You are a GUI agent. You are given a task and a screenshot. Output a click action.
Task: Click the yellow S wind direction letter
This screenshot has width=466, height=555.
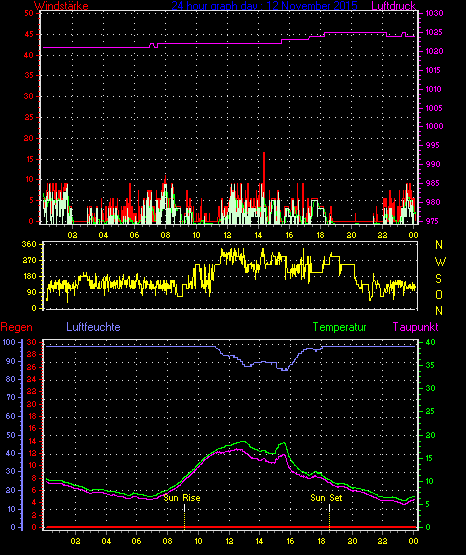tap(438, 279)
